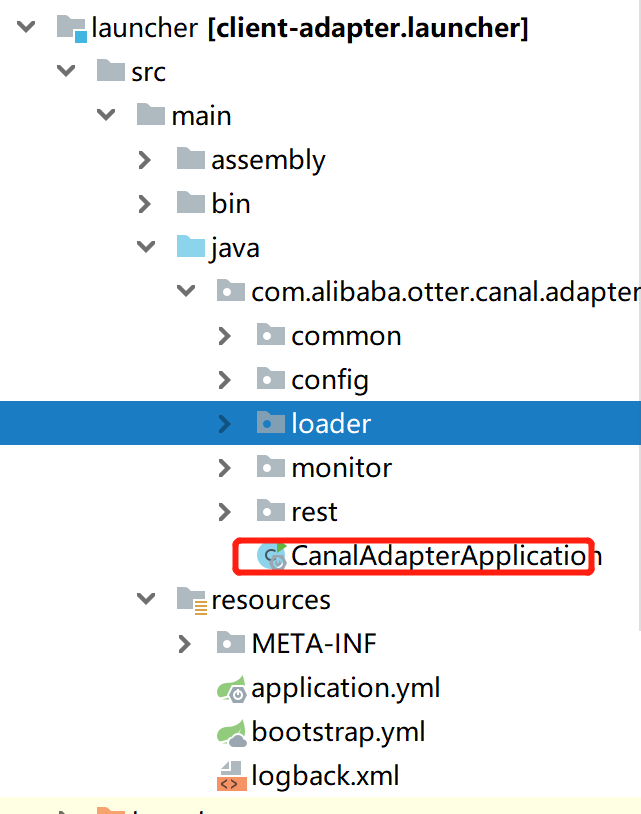The image size is (641, 814).
Task: Expand the assembly folder
Action: pyautogui.click(x=145, y=159)
